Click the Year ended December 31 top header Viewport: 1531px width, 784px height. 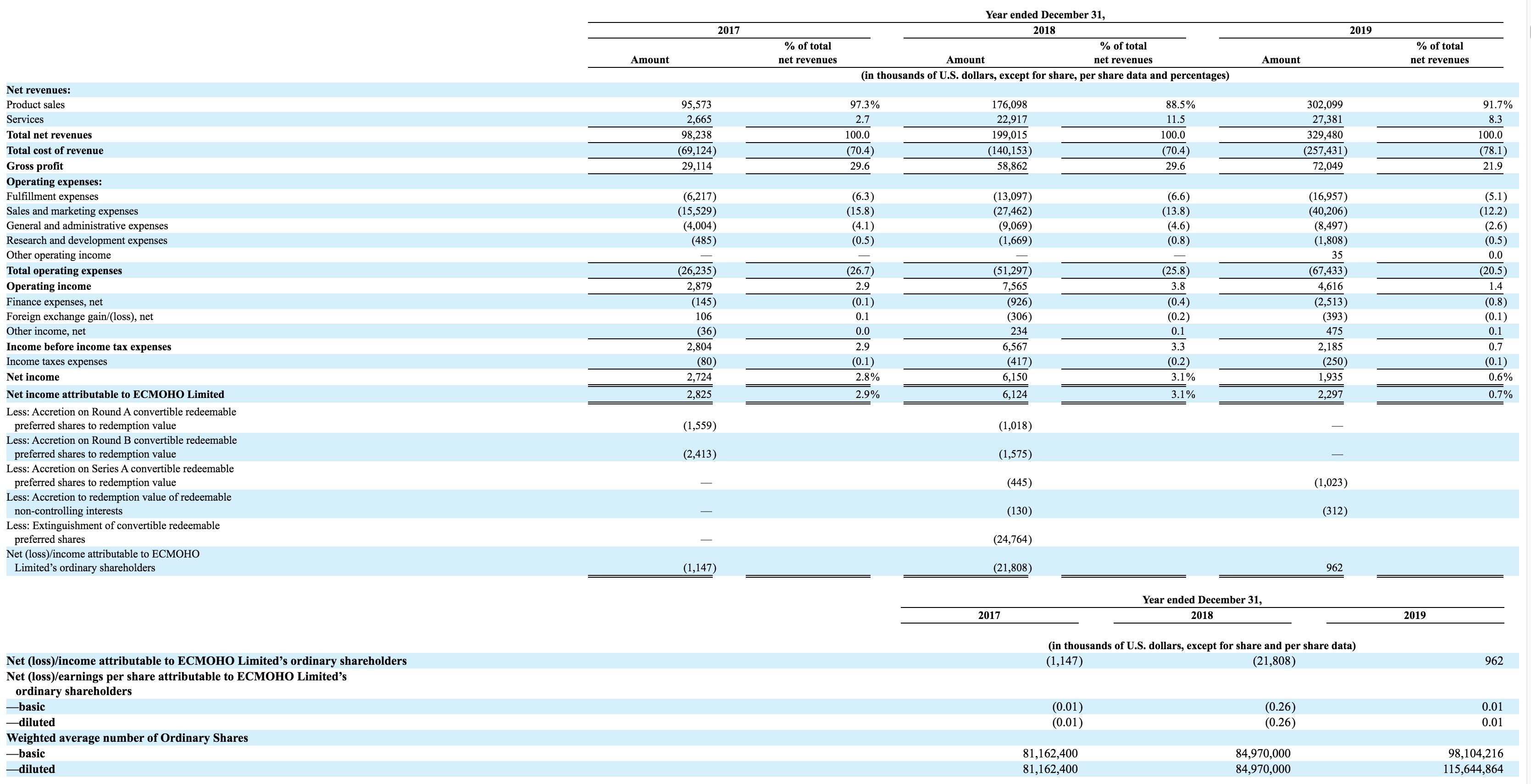click(x=1045, y=15)
